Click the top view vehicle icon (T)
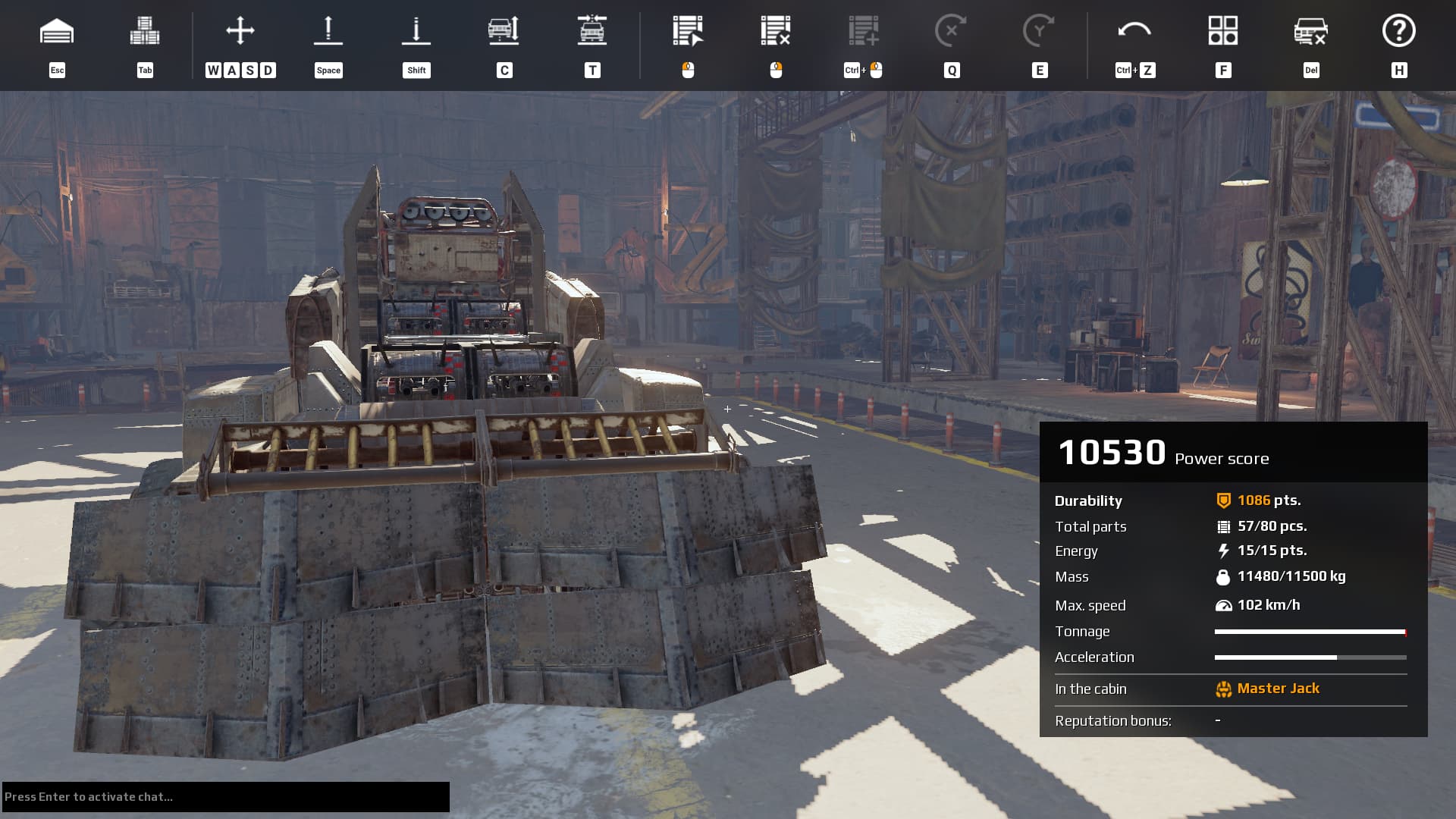The width and height of the screenshot is (1456, 819). (x=592, y=31)
